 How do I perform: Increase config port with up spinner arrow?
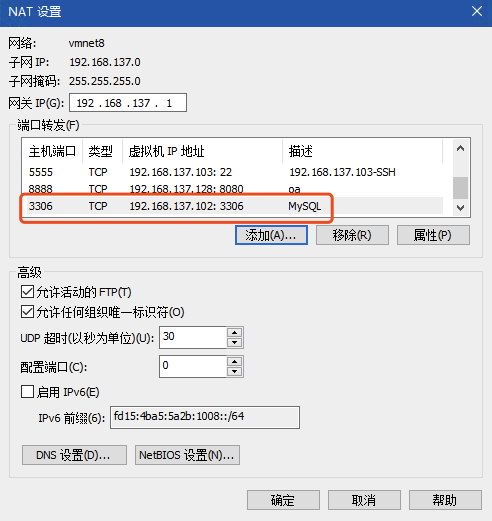(x=235, y=362)
